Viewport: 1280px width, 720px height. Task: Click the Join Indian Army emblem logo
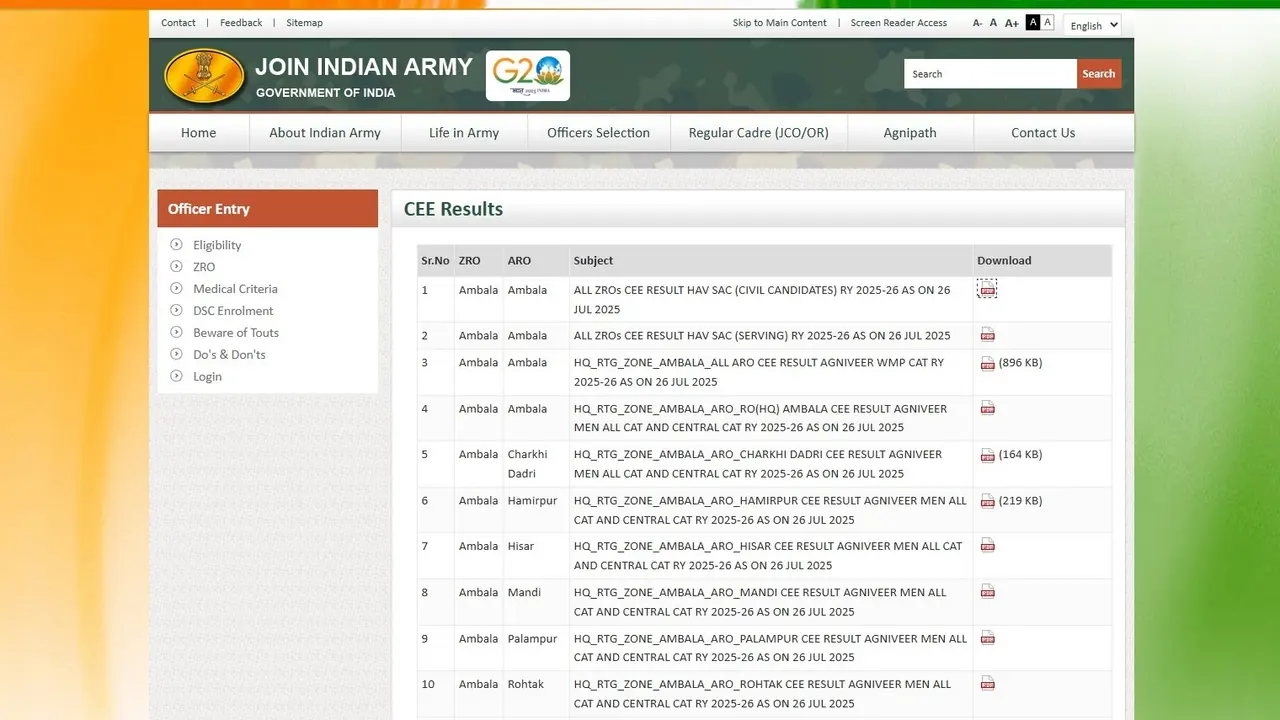(x=203, y=75)
